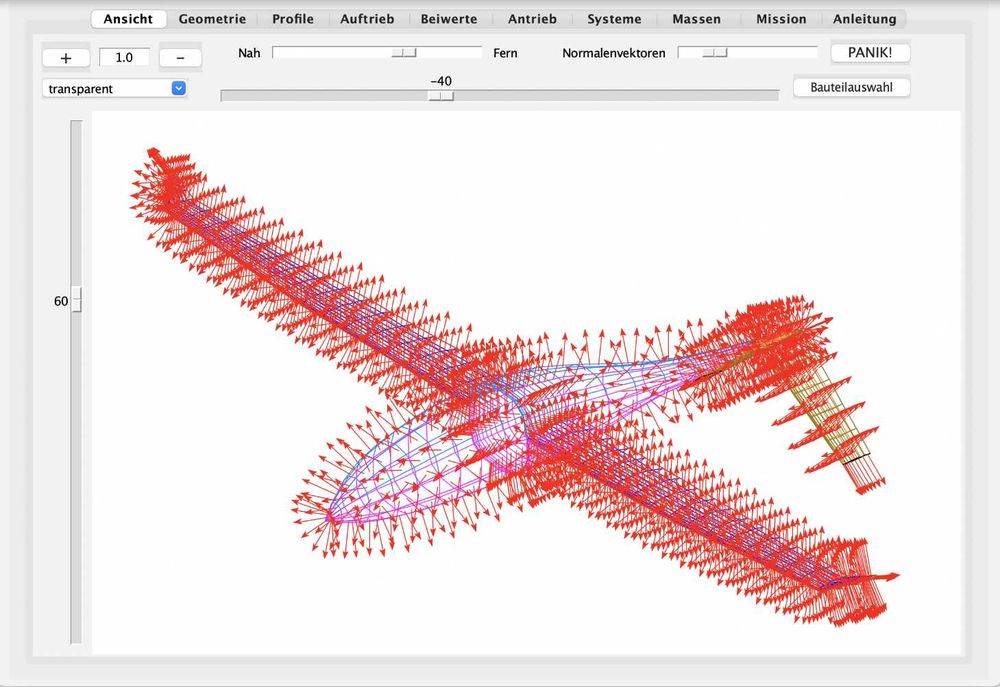Click the horizontal rotation slider at -40
The image size is (1000, 687).
coord(441,96)
